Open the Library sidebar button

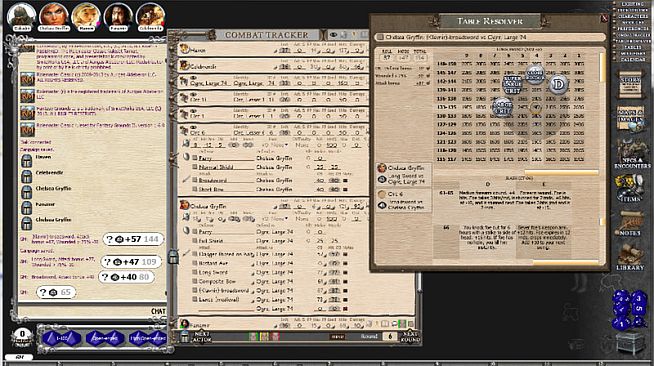click(630, 256)
